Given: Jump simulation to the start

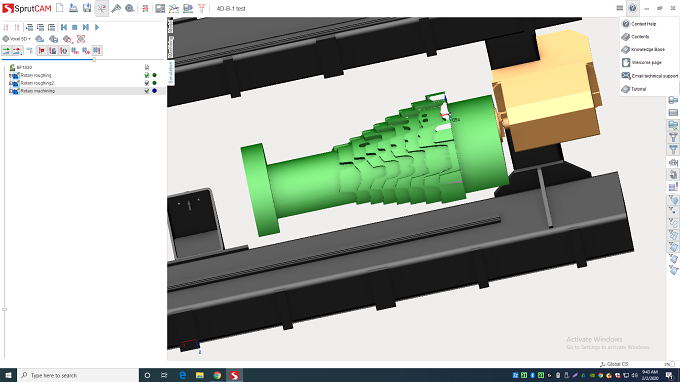Looking at the screenshot, I should coord(64,27).
